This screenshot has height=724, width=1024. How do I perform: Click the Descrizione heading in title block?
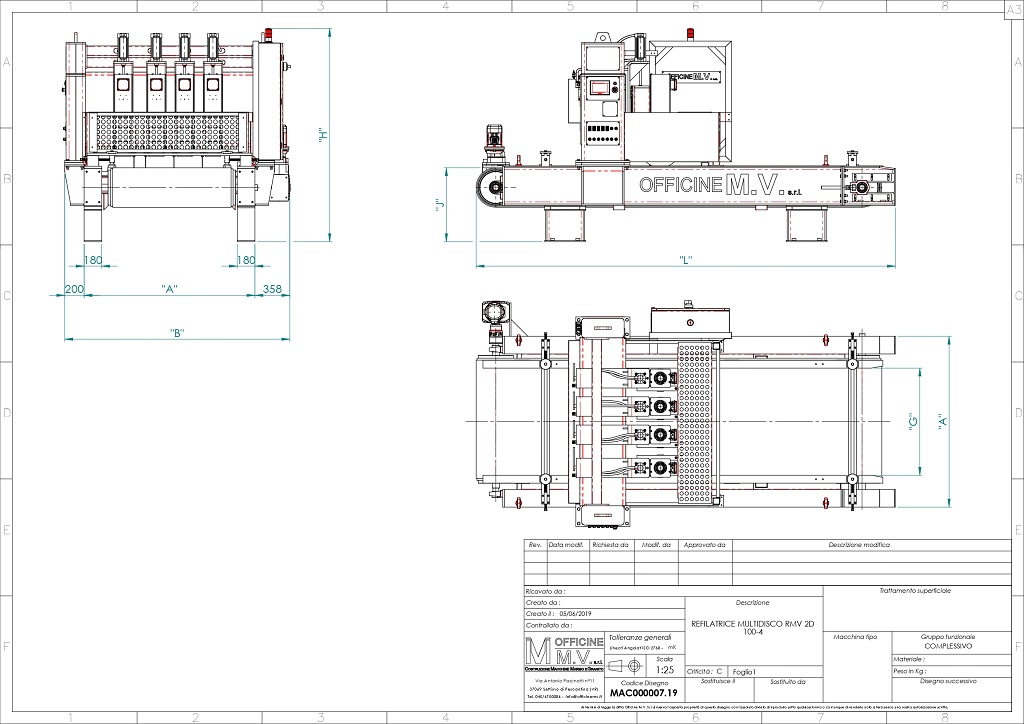pos(752,603)
